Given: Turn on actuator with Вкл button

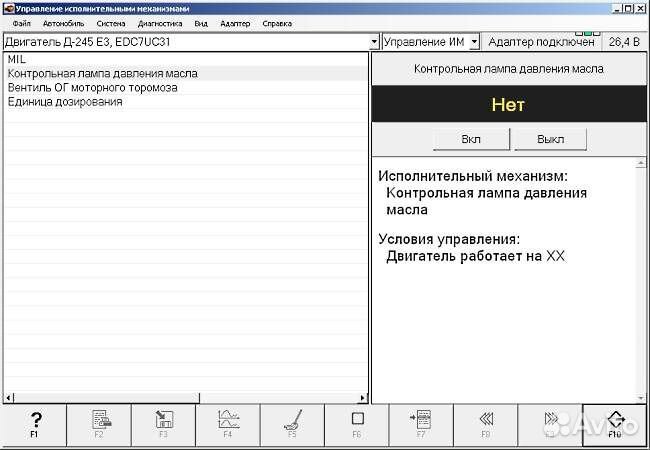Looking at the screenshot, I should point(469,139).
